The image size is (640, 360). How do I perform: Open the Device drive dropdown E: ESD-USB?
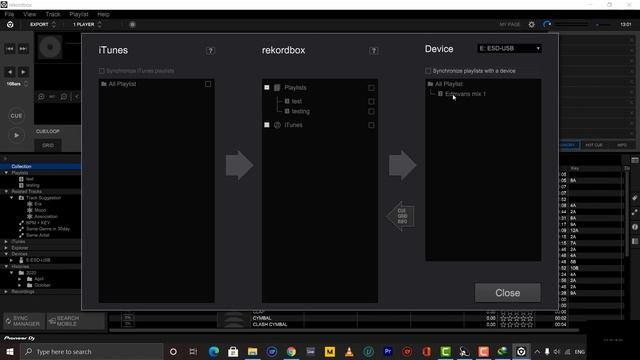509,49
